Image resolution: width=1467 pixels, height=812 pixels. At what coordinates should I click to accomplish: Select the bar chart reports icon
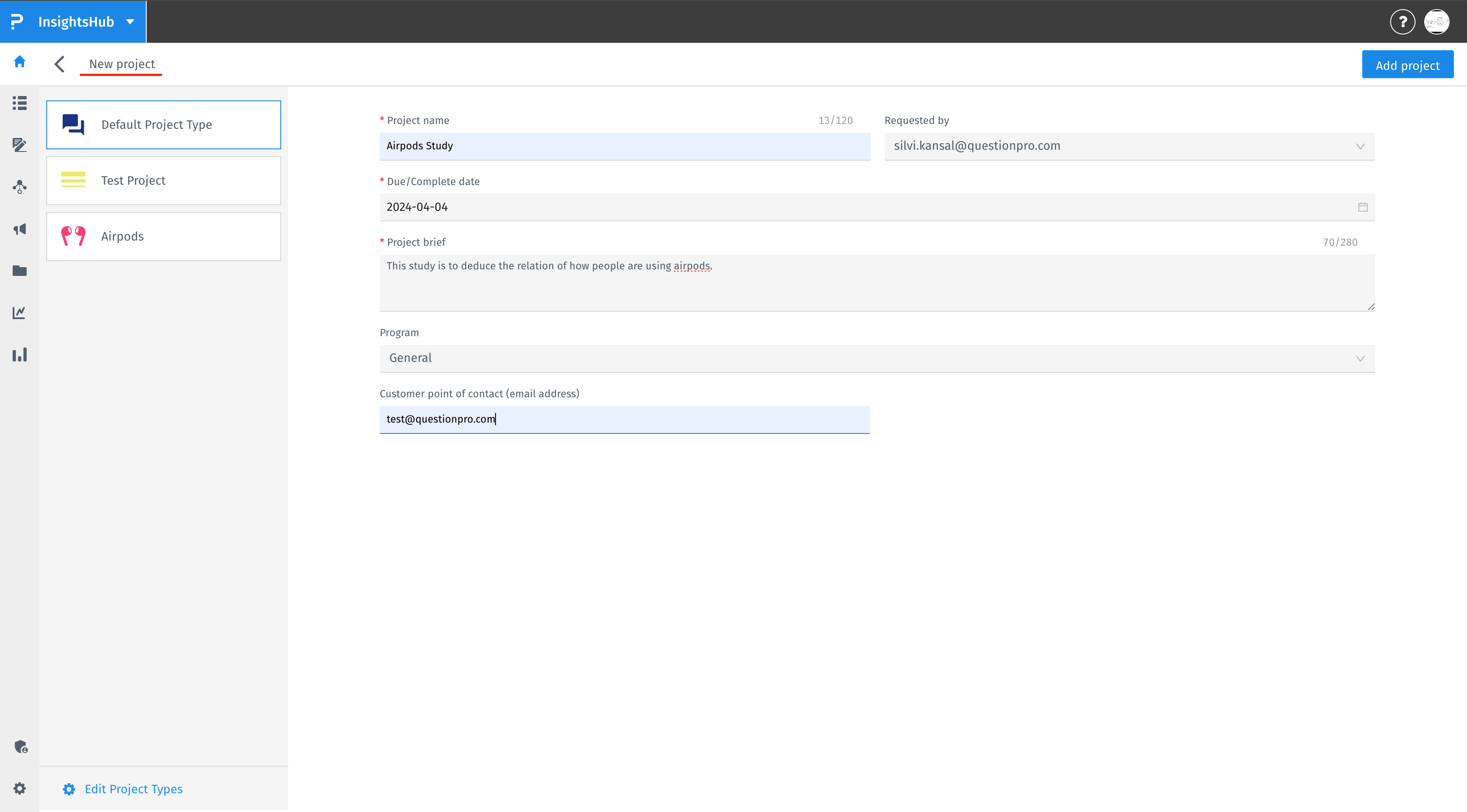point(19,354)
